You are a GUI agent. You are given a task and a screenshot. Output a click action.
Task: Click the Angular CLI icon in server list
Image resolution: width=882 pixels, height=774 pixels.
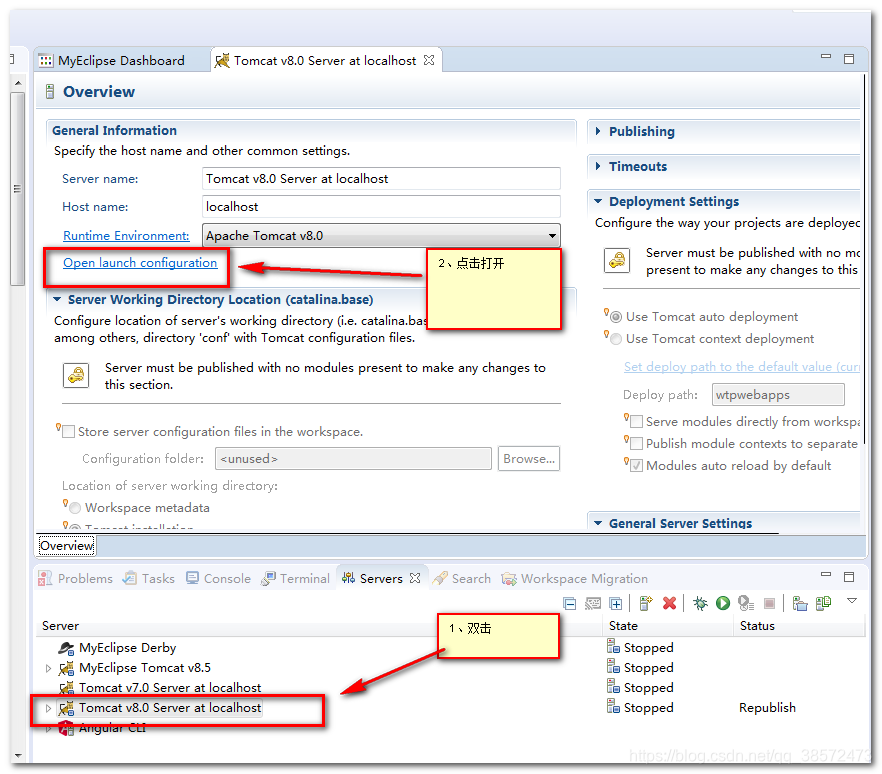66,728
